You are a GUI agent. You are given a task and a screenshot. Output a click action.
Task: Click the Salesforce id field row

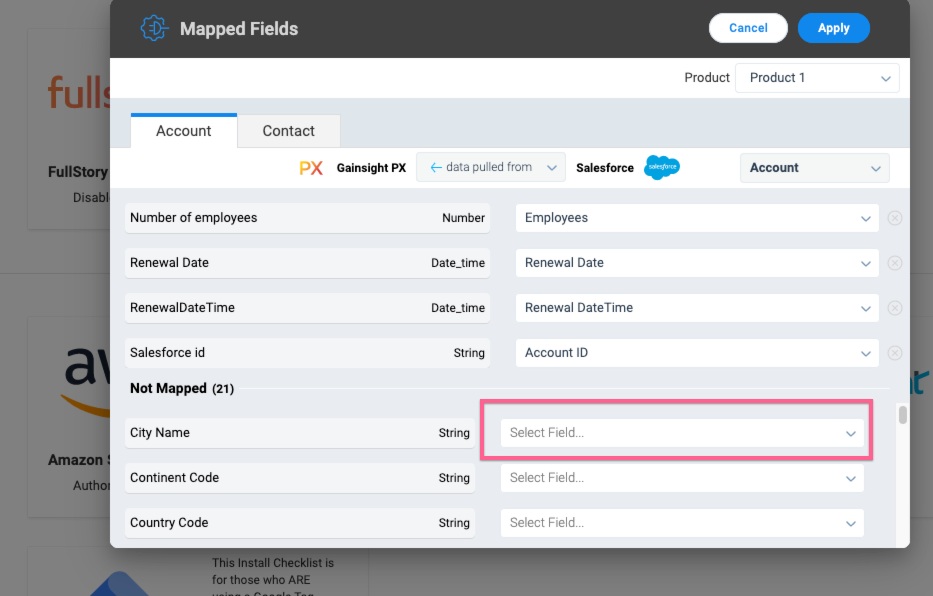[x=307, y=353]
